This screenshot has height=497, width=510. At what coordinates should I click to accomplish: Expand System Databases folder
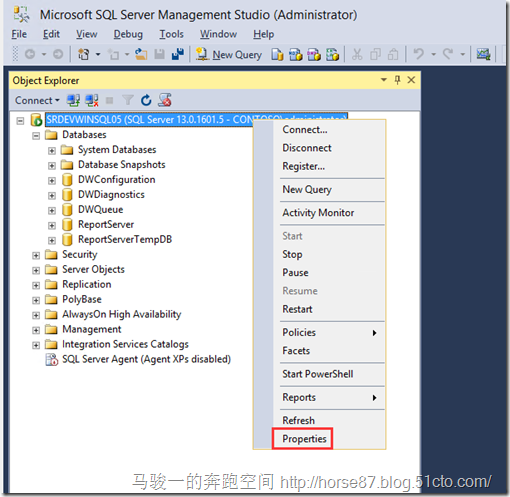click(52, 151)
